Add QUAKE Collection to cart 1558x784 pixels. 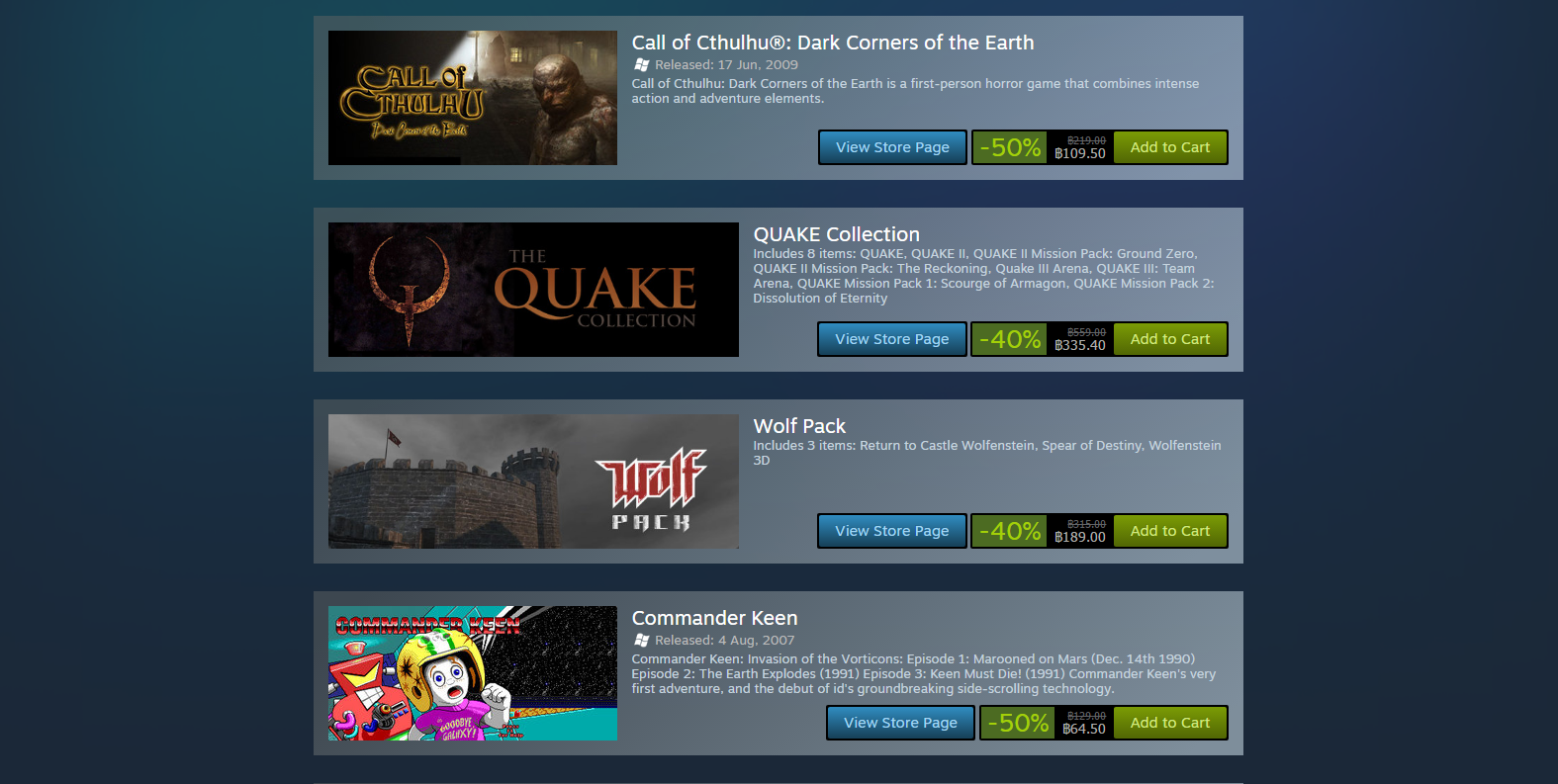coord(1170,339)
